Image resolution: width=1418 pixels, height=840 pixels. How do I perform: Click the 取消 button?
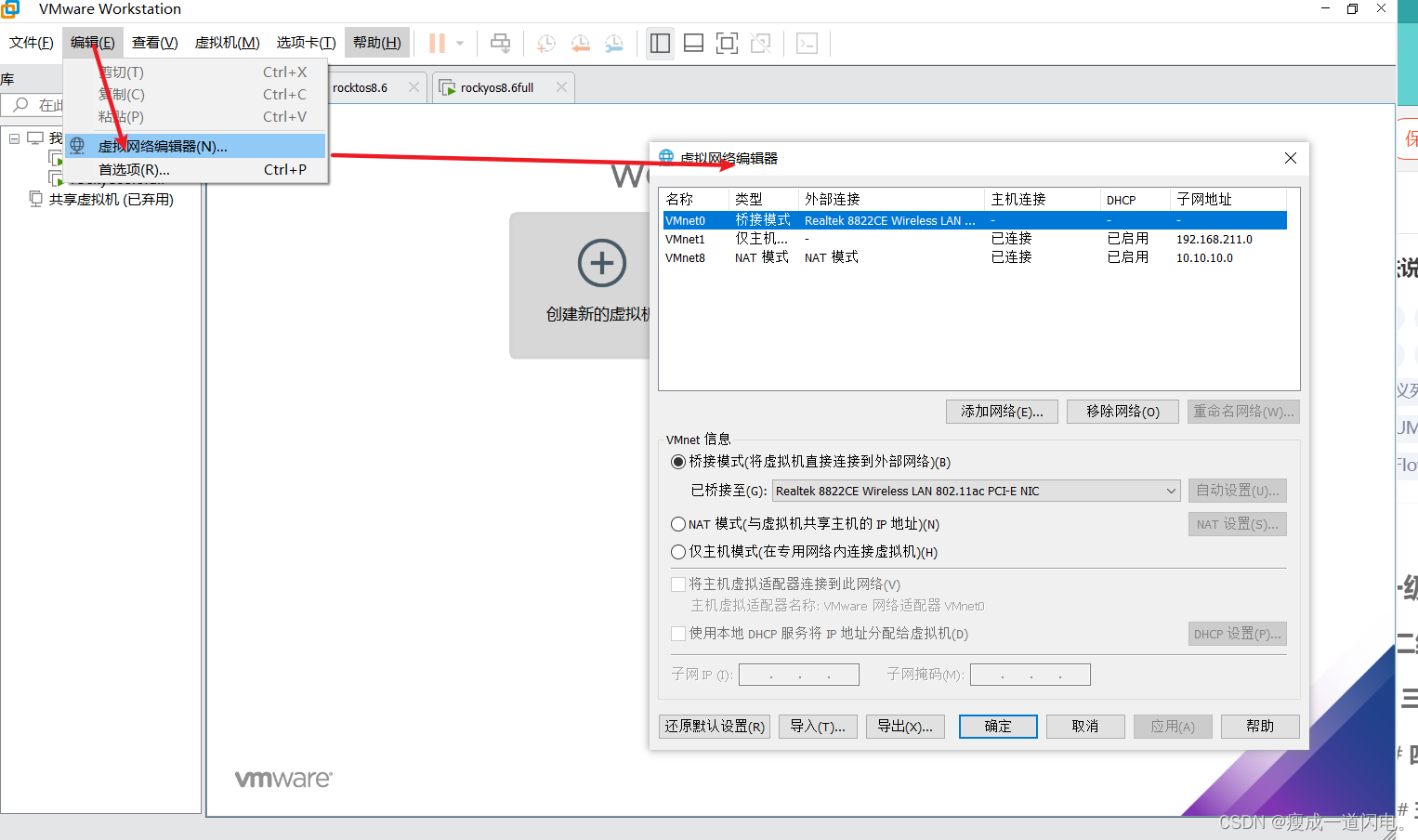[1085, 727]
